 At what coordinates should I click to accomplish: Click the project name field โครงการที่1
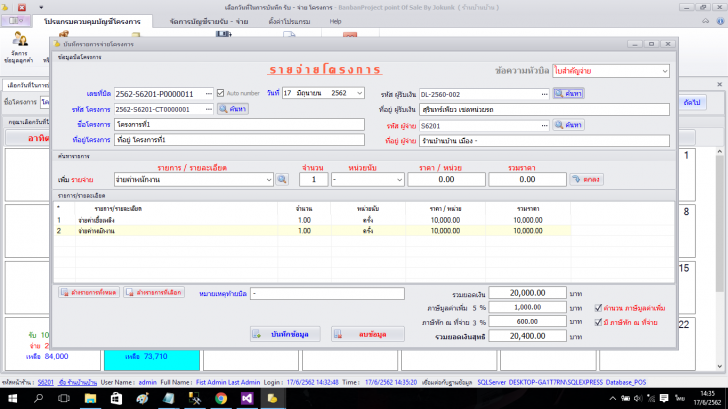[239, 124]
